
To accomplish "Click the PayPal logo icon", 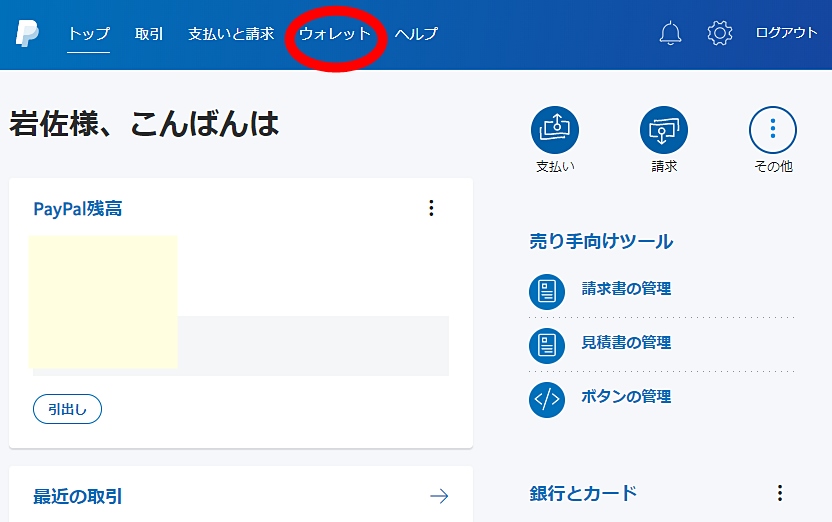I will click(x=27, y=33).
